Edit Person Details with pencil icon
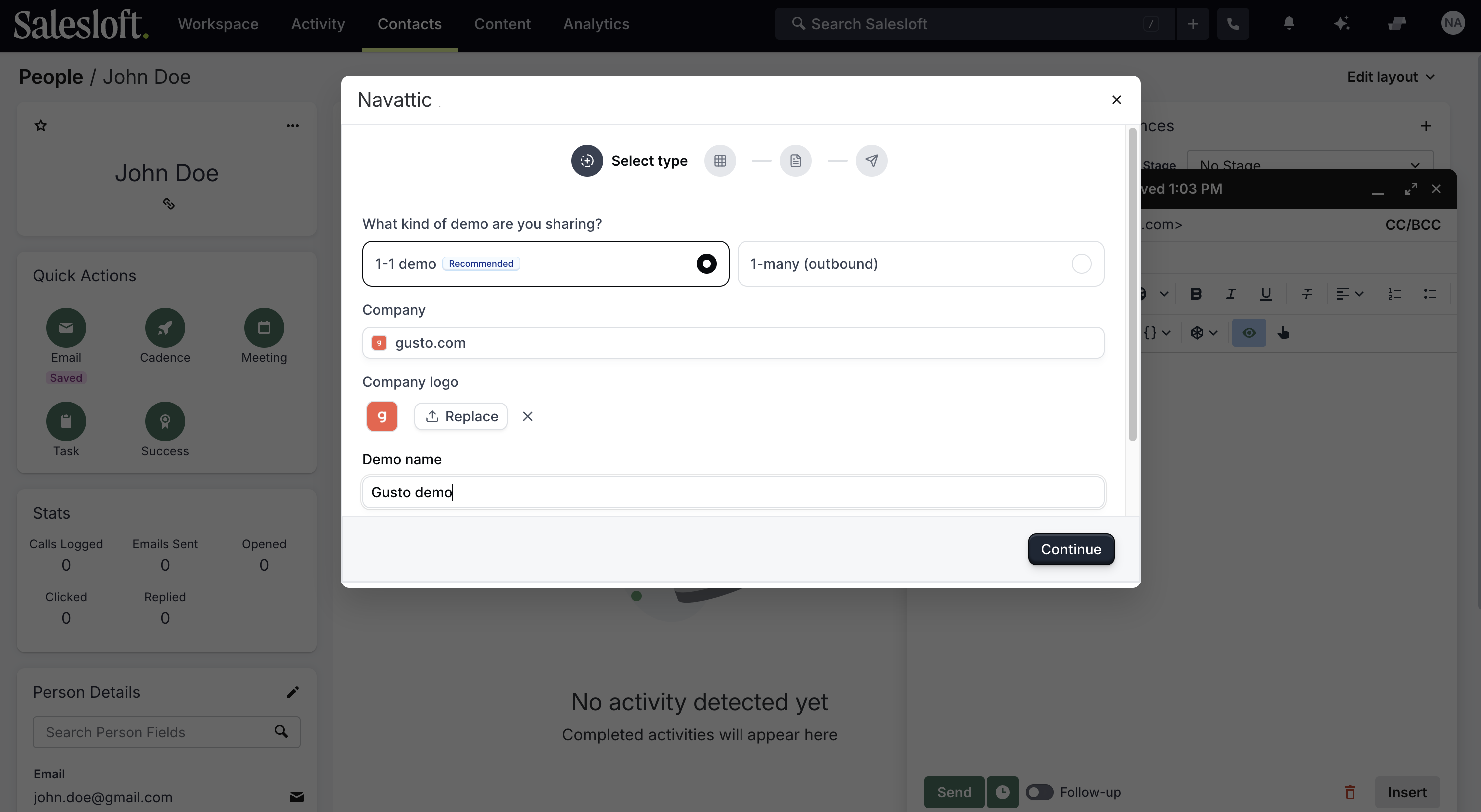The image size is (1481, 812). (x=293, y=692)
